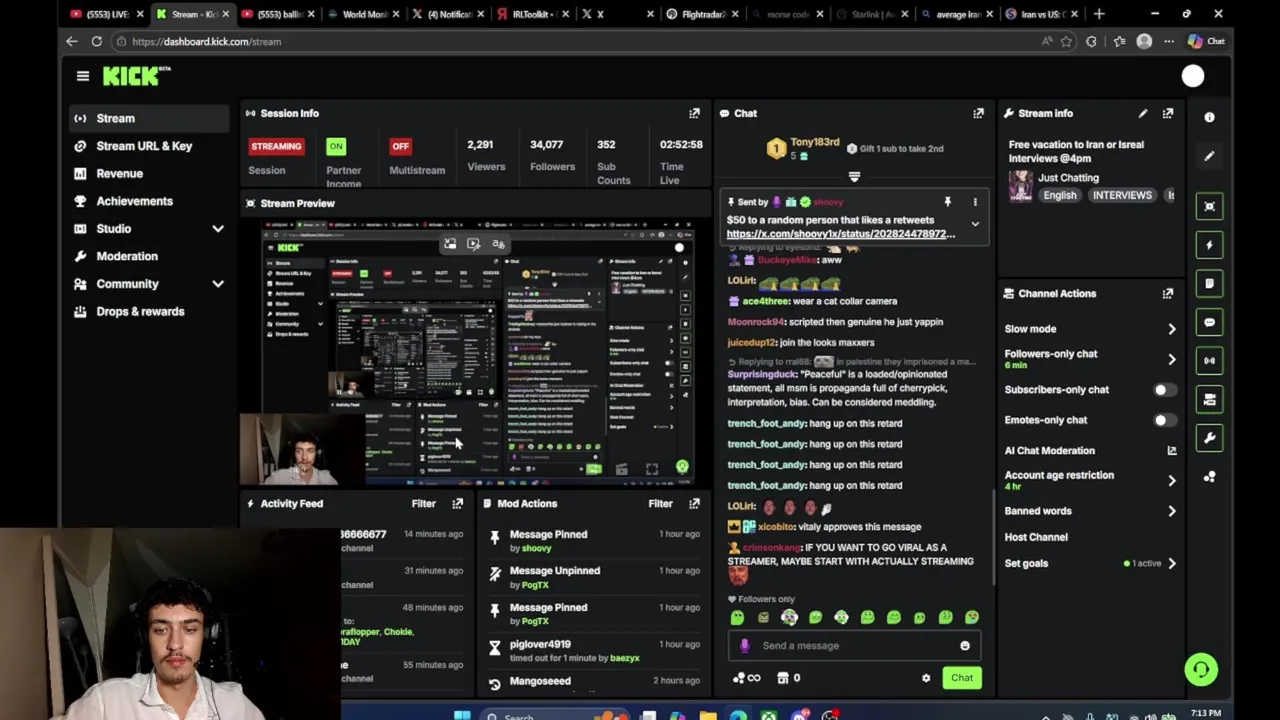Click the focus frame icon in right sidebar
Image resolution: width=1280 pixels, height=720 pixels.
coord(1209,206)
